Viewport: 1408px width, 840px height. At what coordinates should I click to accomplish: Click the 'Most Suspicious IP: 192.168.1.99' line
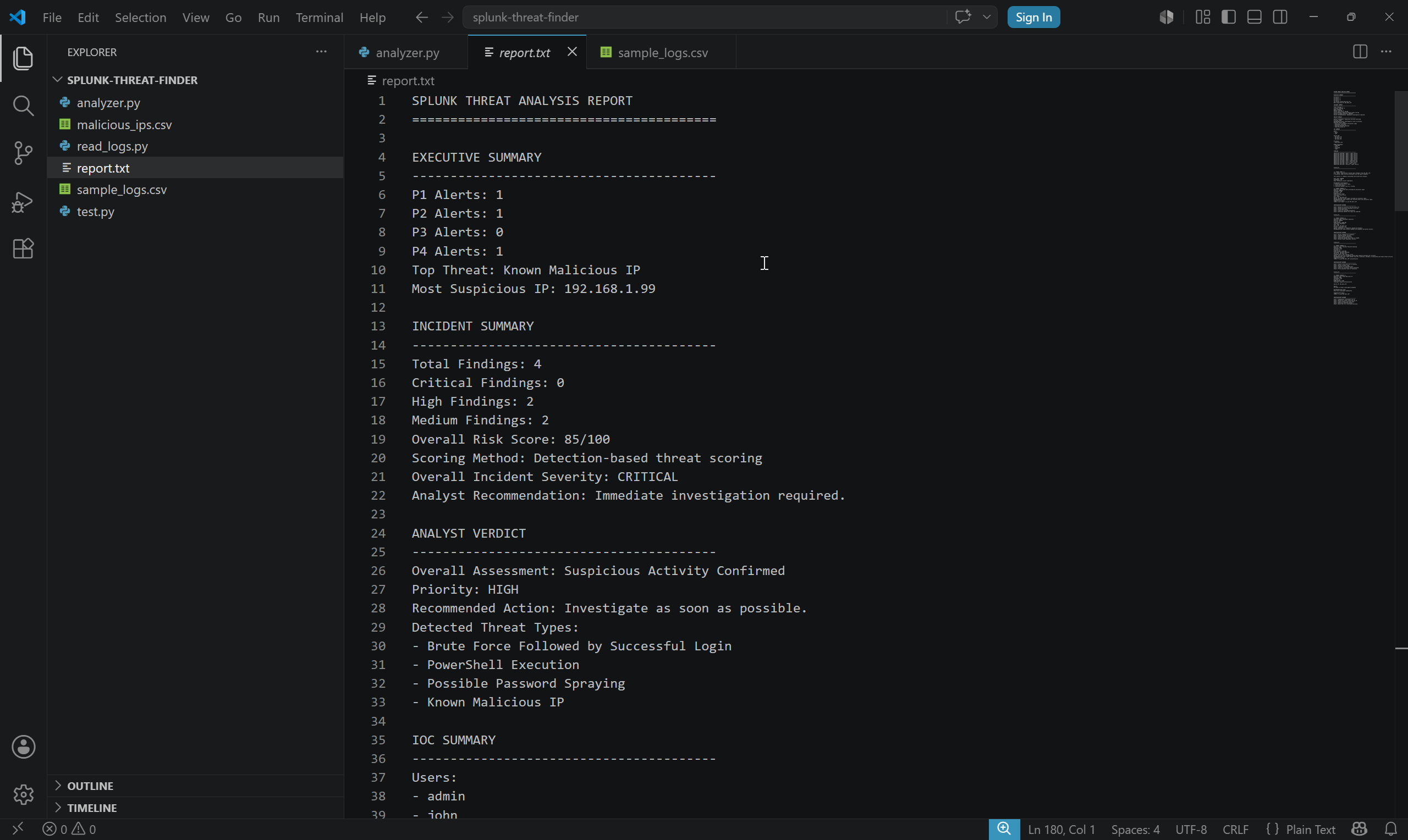point(533,289)
